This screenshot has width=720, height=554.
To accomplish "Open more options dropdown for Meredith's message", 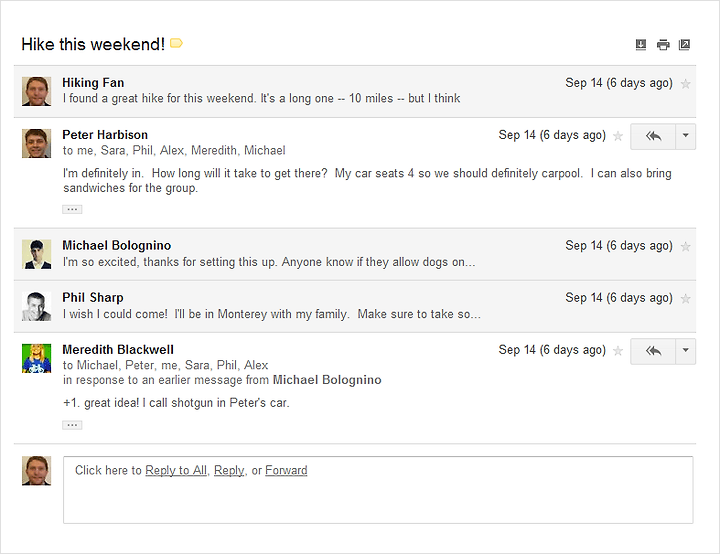I will point(686,351).
